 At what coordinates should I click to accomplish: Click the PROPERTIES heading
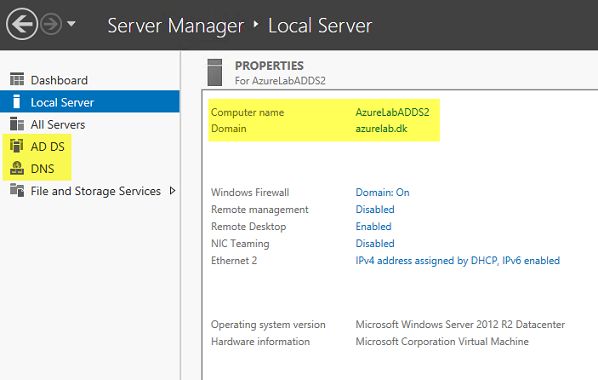point(269,66)
